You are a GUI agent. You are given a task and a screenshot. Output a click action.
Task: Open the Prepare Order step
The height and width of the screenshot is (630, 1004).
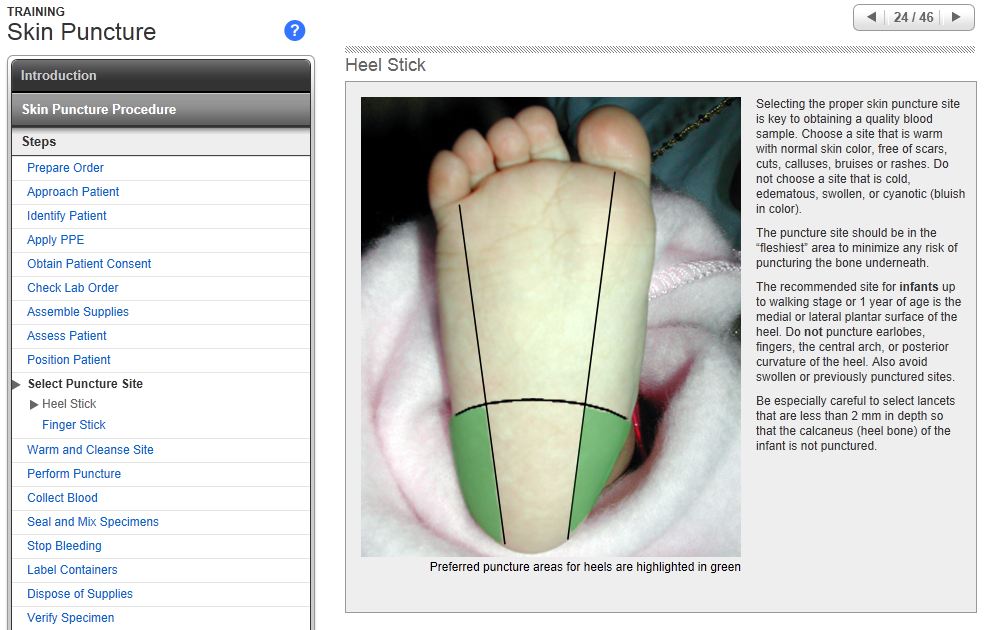(x=65, y=168)
